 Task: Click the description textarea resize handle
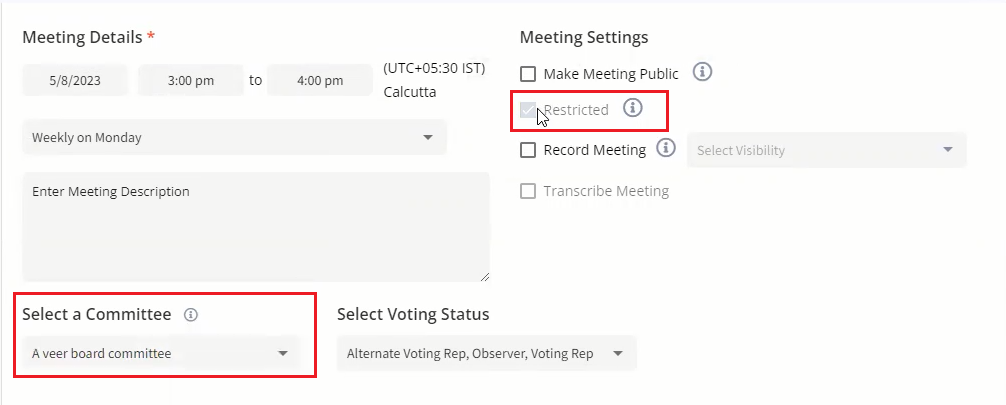(x=485, y=277)
